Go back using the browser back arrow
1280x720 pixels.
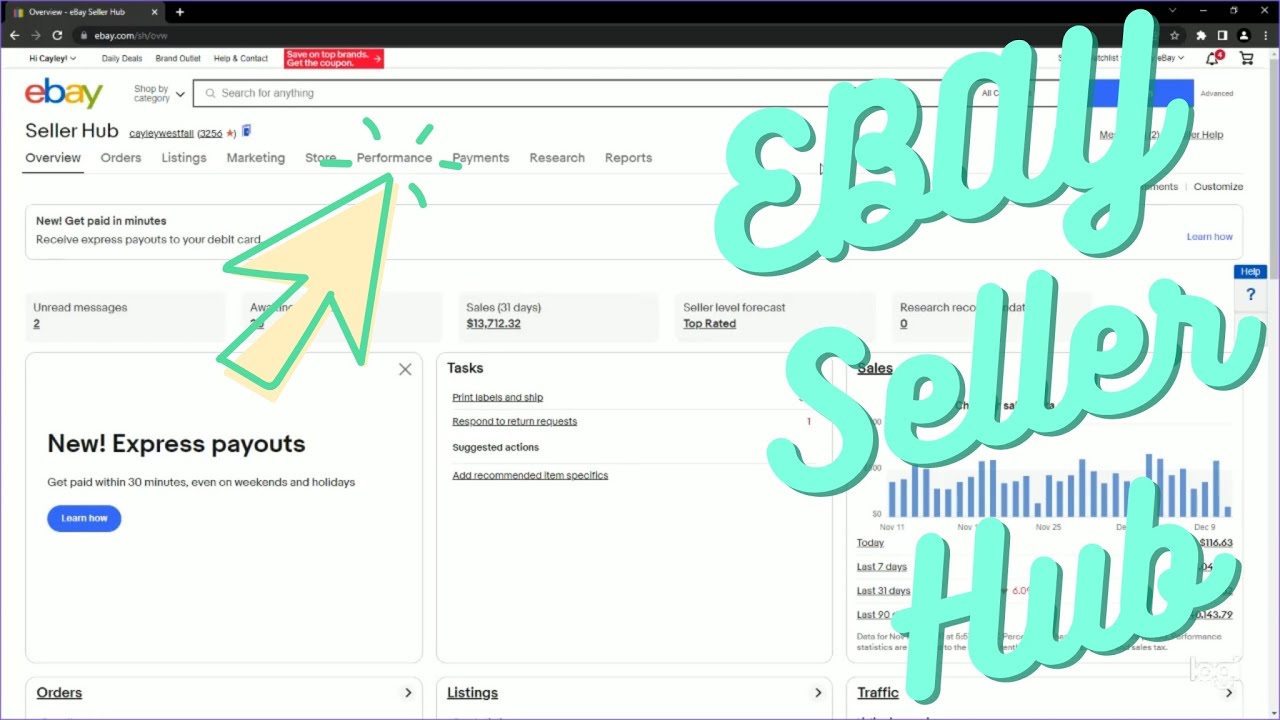pos(14,35)
